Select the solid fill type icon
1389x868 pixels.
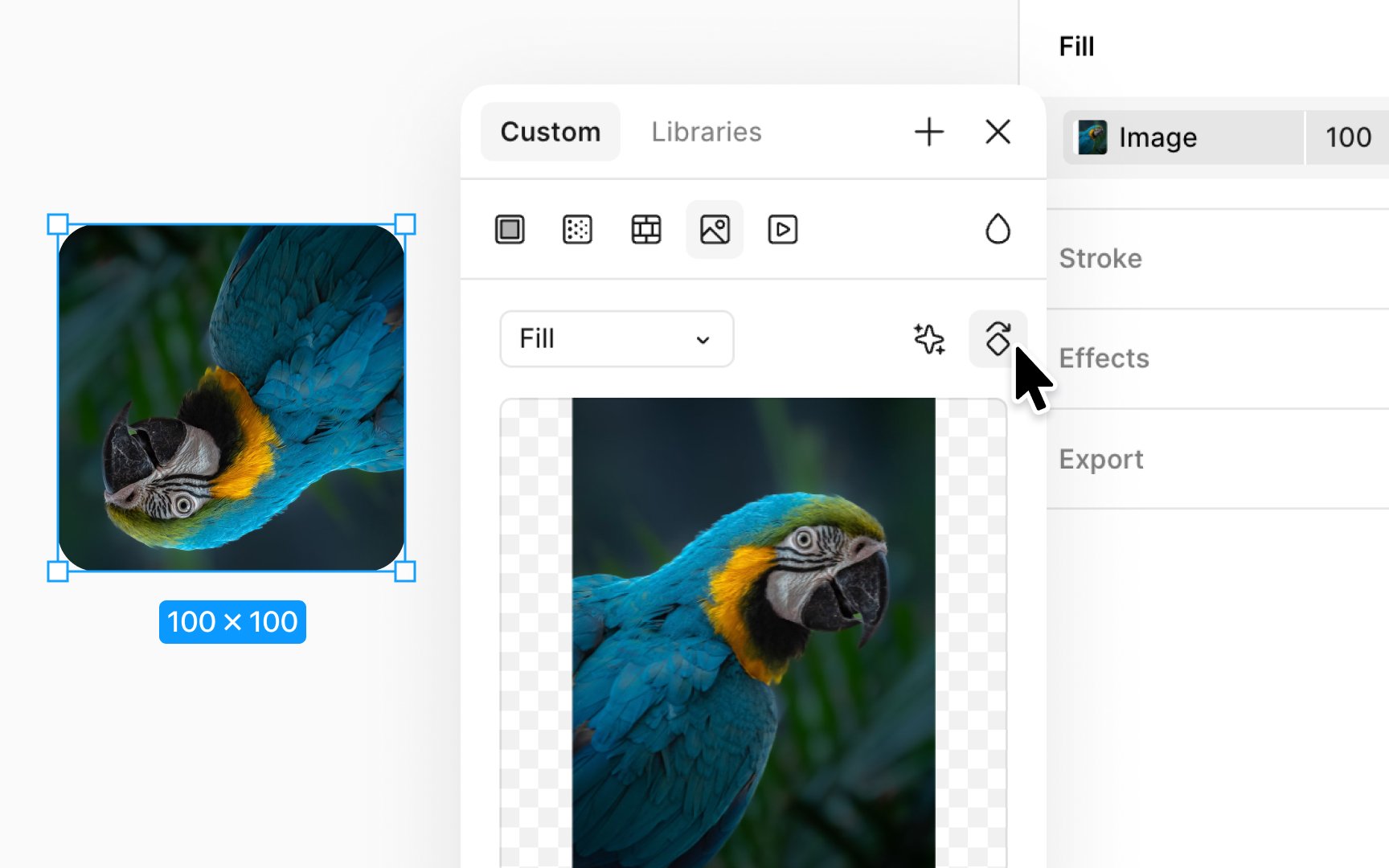pos(510,230)
